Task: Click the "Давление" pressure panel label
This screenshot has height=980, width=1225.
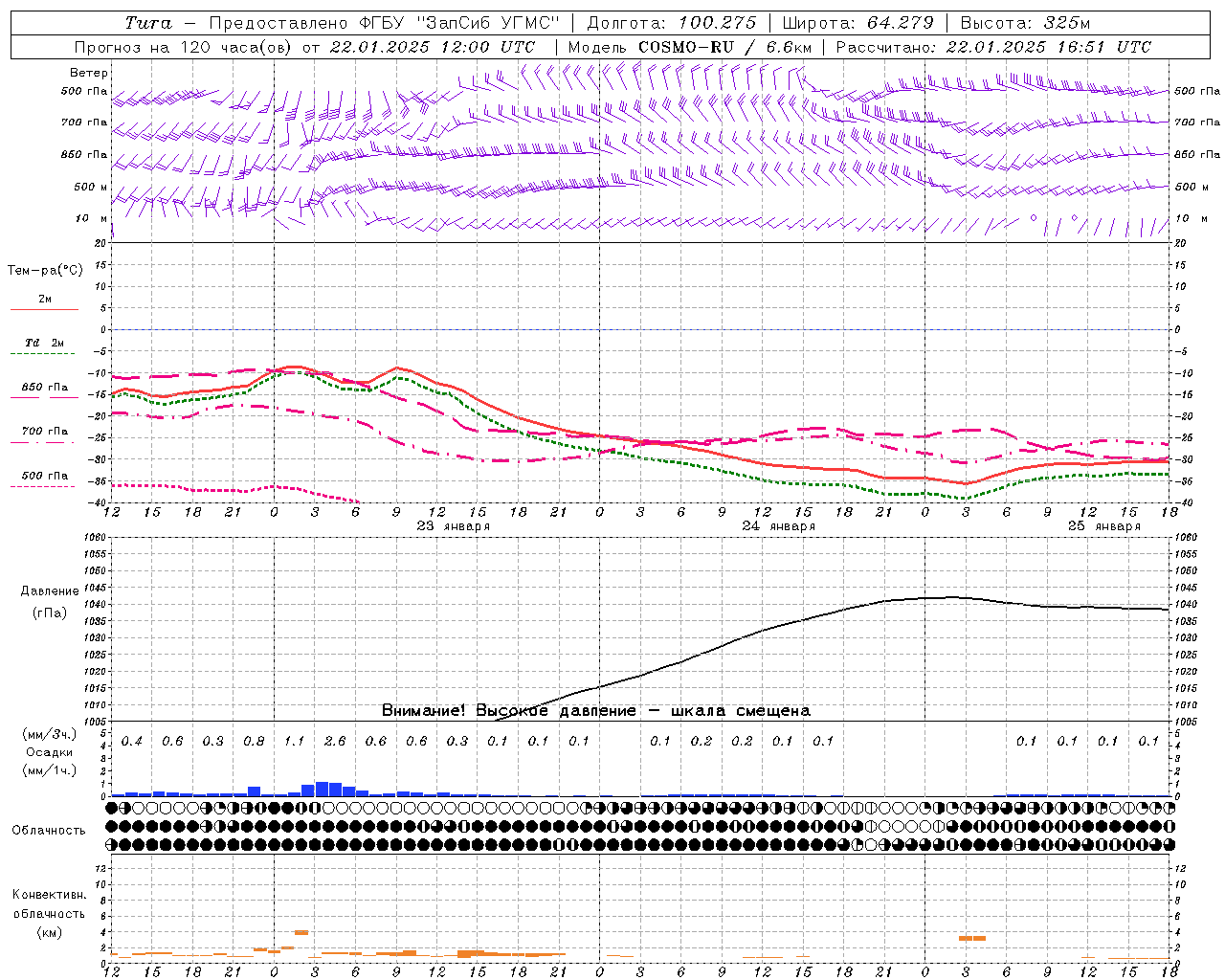Action: [x=50, y=591]
